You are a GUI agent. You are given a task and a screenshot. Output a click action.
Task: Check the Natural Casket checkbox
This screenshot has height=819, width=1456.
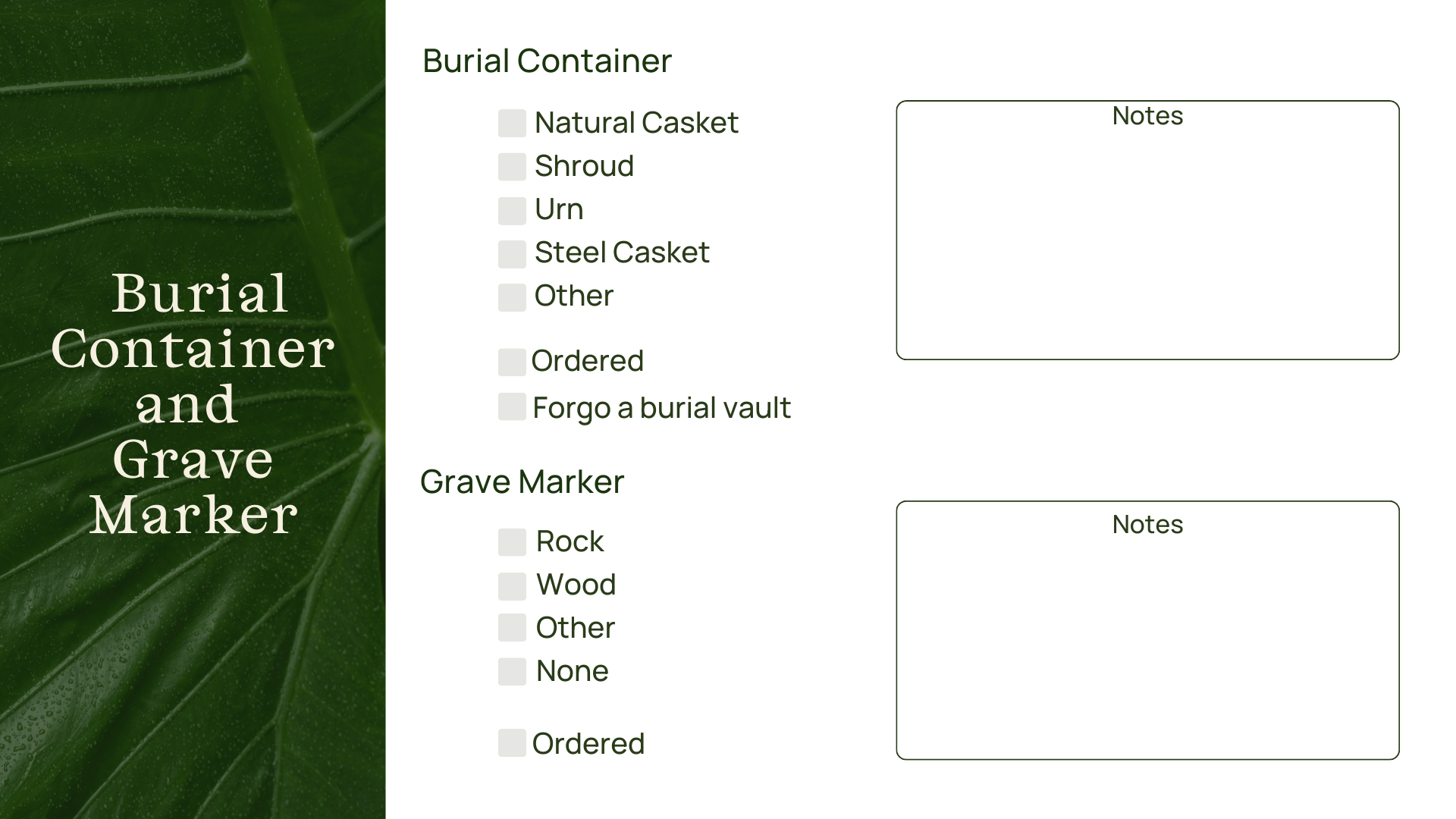(512, 124)
